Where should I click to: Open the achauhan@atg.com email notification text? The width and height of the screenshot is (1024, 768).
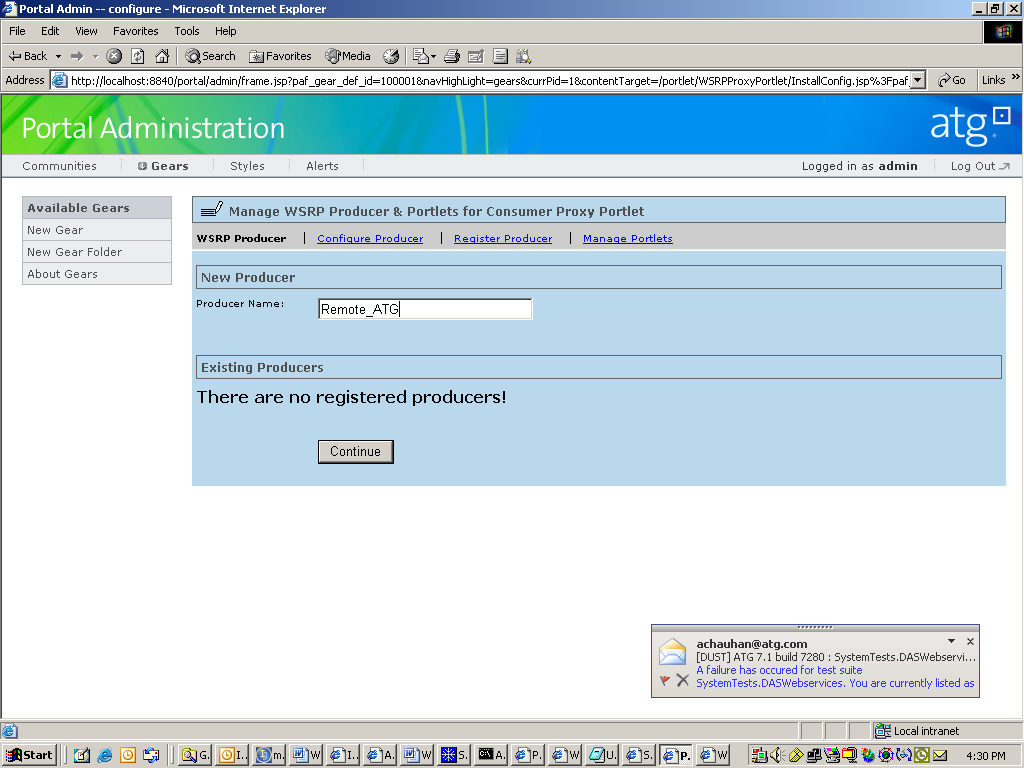tap(752, 644)
